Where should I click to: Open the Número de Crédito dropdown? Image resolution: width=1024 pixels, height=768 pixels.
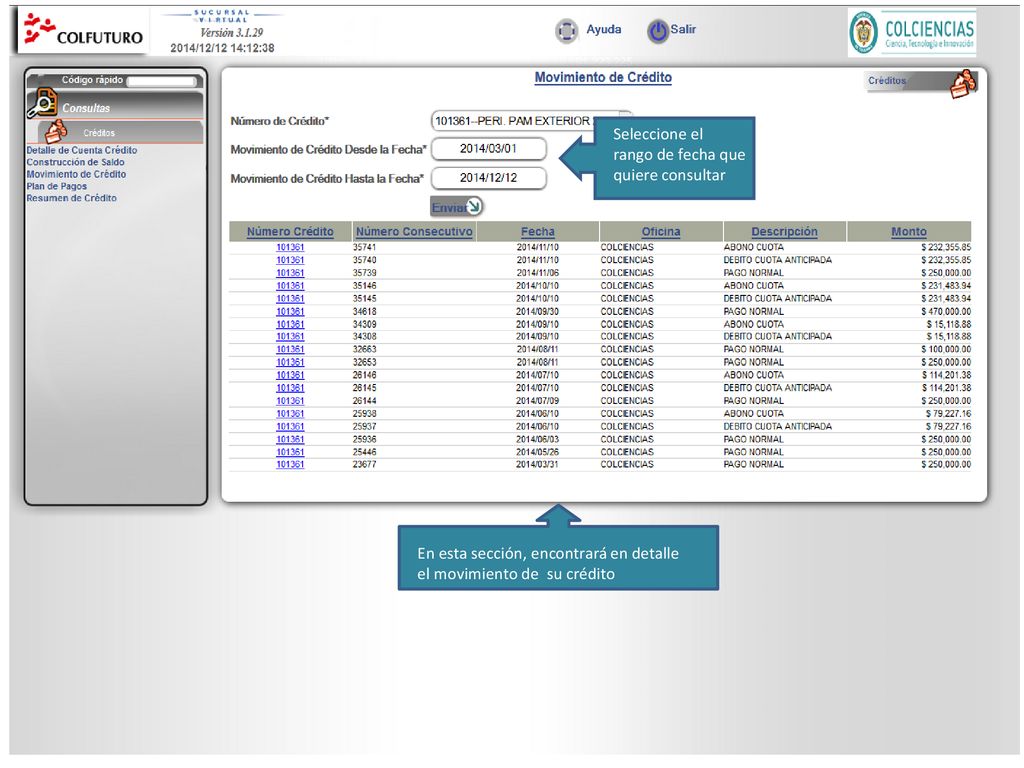point(532,121)
